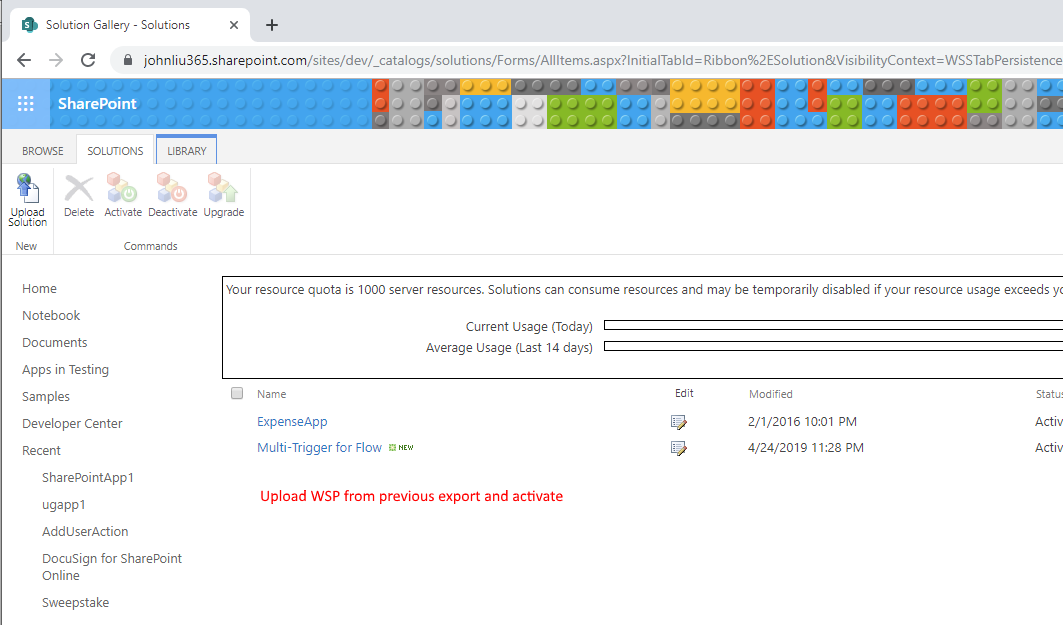The width and height of the screenshot is (1063, 625).
Task: Toggle the select-all checkbox in list header
Action: [237, 394]
